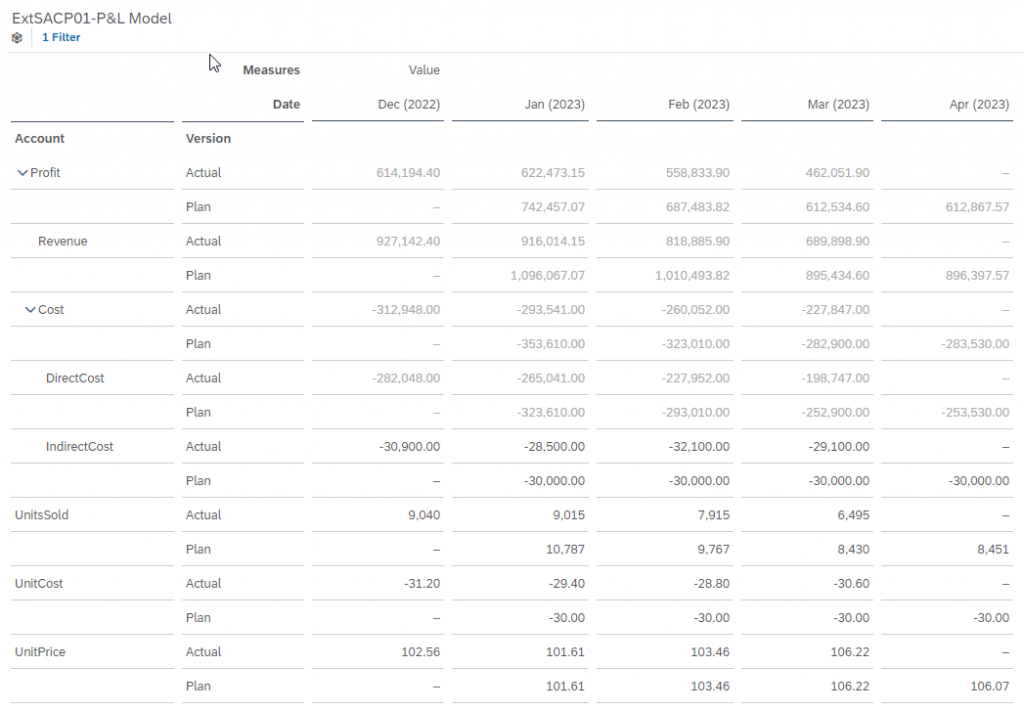Select UnitPrice actual cell 102.56
The width and height of the screenshot is (1024, 711).
pyautogui.click(x=421, y=652)
